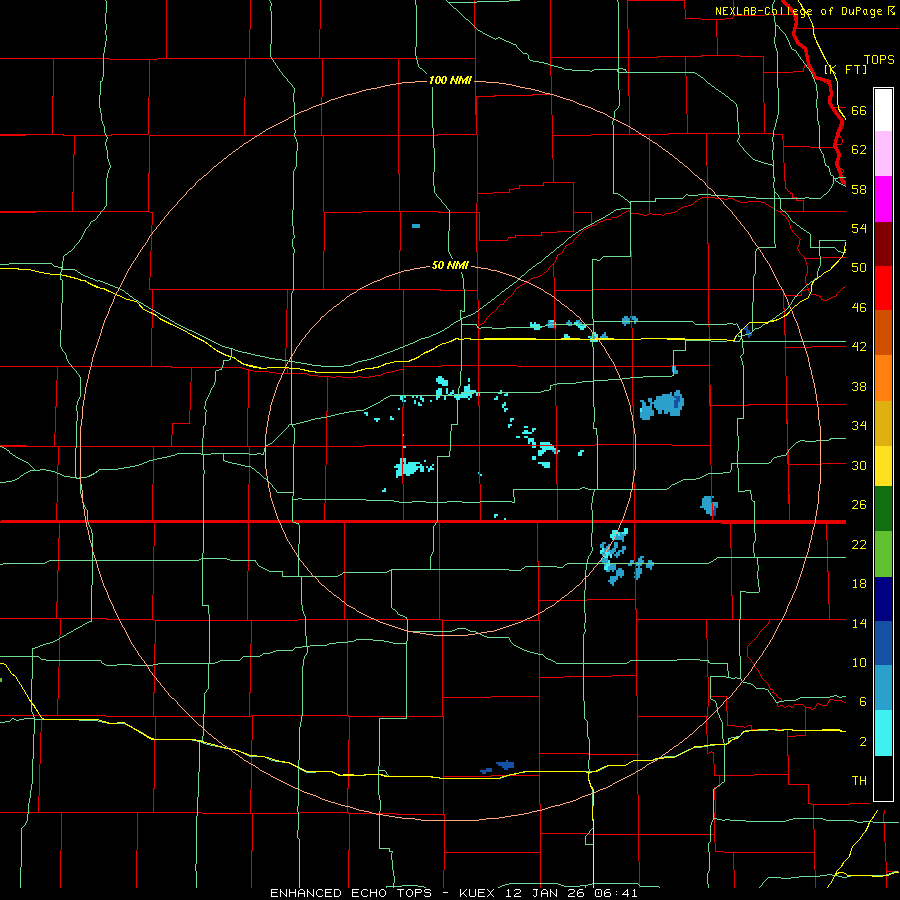Click the 14 legend value
The image size is (900, 900).
[859, 623]
